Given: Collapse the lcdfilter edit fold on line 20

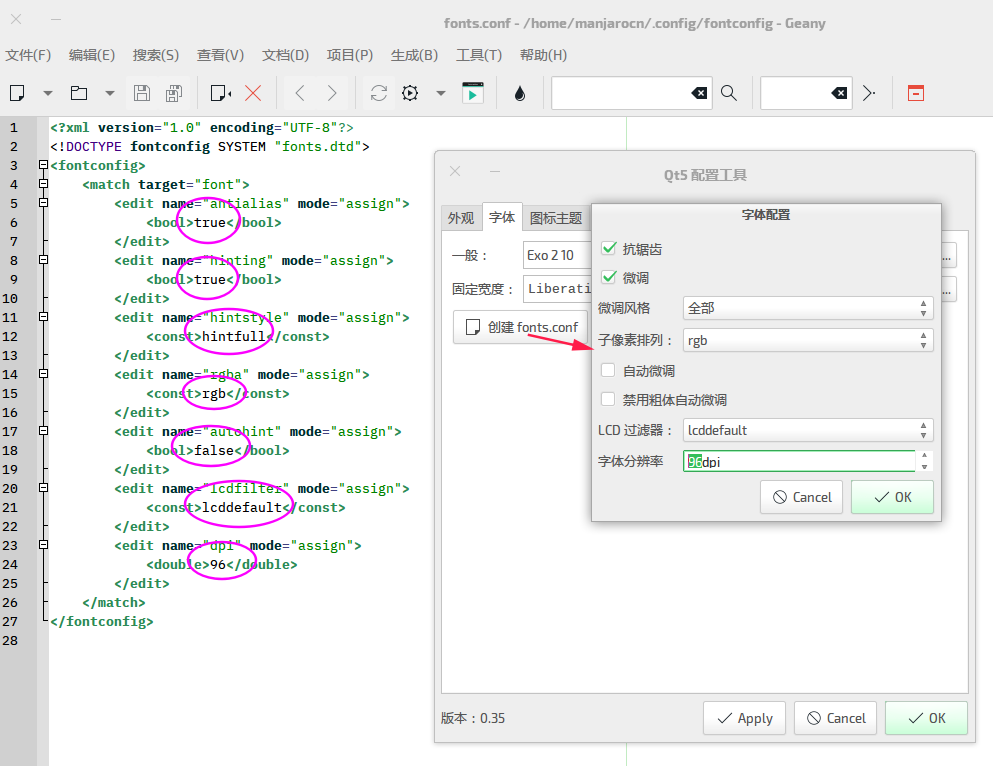Looking at the screenshot, I should (43, 487).
